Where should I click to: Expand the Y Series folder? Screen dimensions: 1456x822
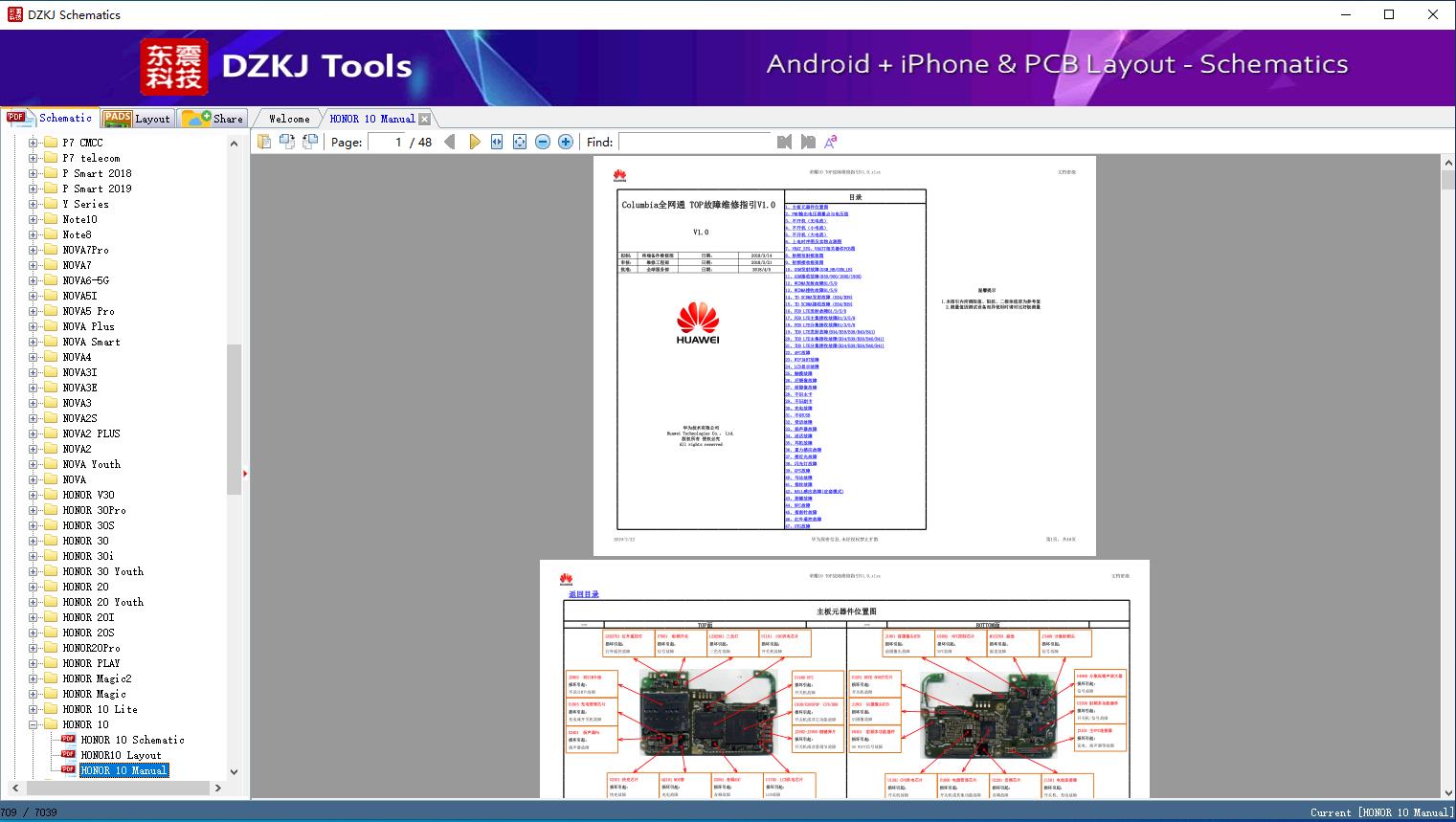coord(34,204)
